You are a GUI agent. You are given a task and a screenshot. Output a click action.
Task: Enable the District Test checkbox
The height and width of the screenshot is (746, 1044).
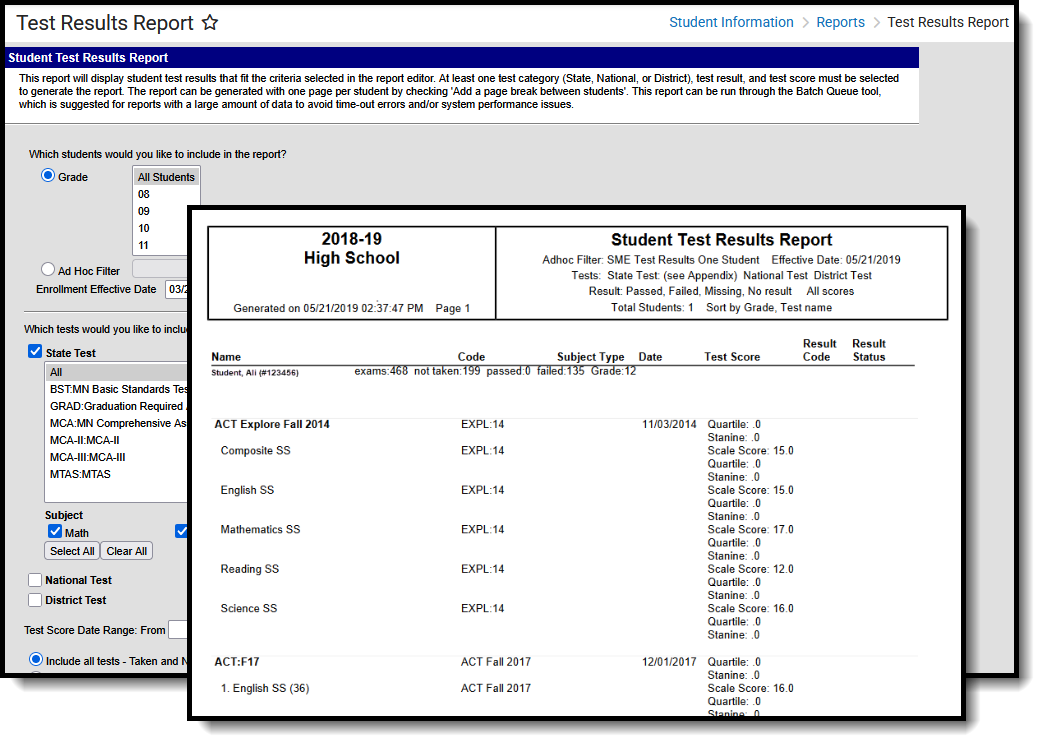(35, 600)
